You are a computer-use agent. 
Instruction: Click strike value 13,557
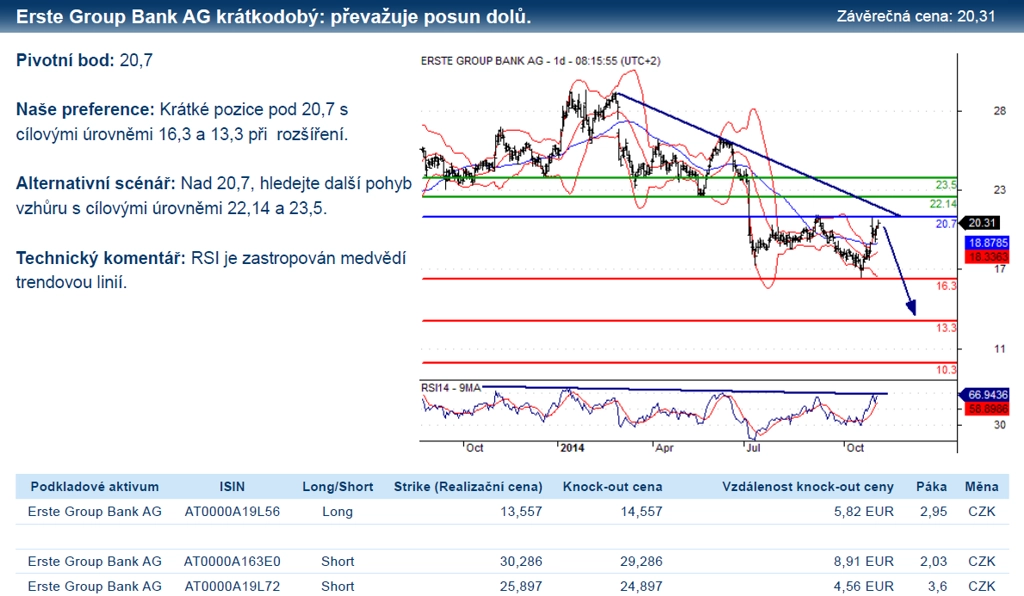pos(521,512)
